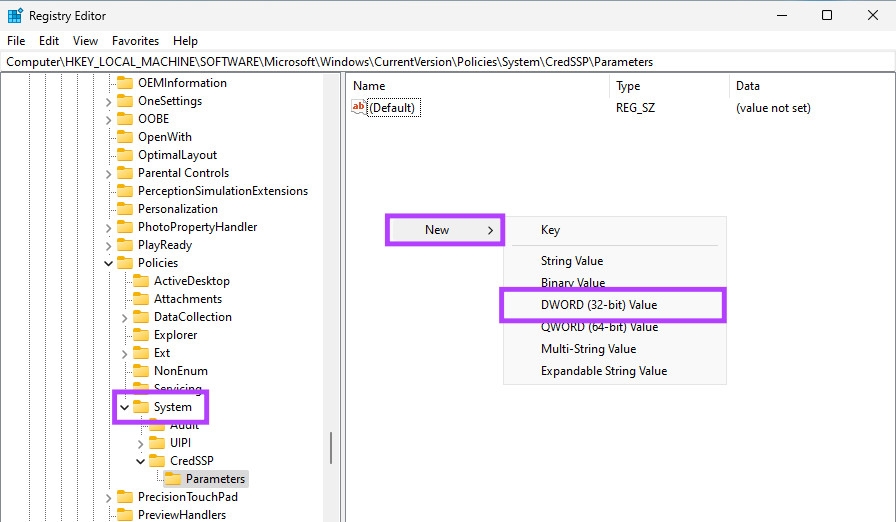Minimize the Registry Editor window
This screenshot has width=896, height=522.
point(782,15)
